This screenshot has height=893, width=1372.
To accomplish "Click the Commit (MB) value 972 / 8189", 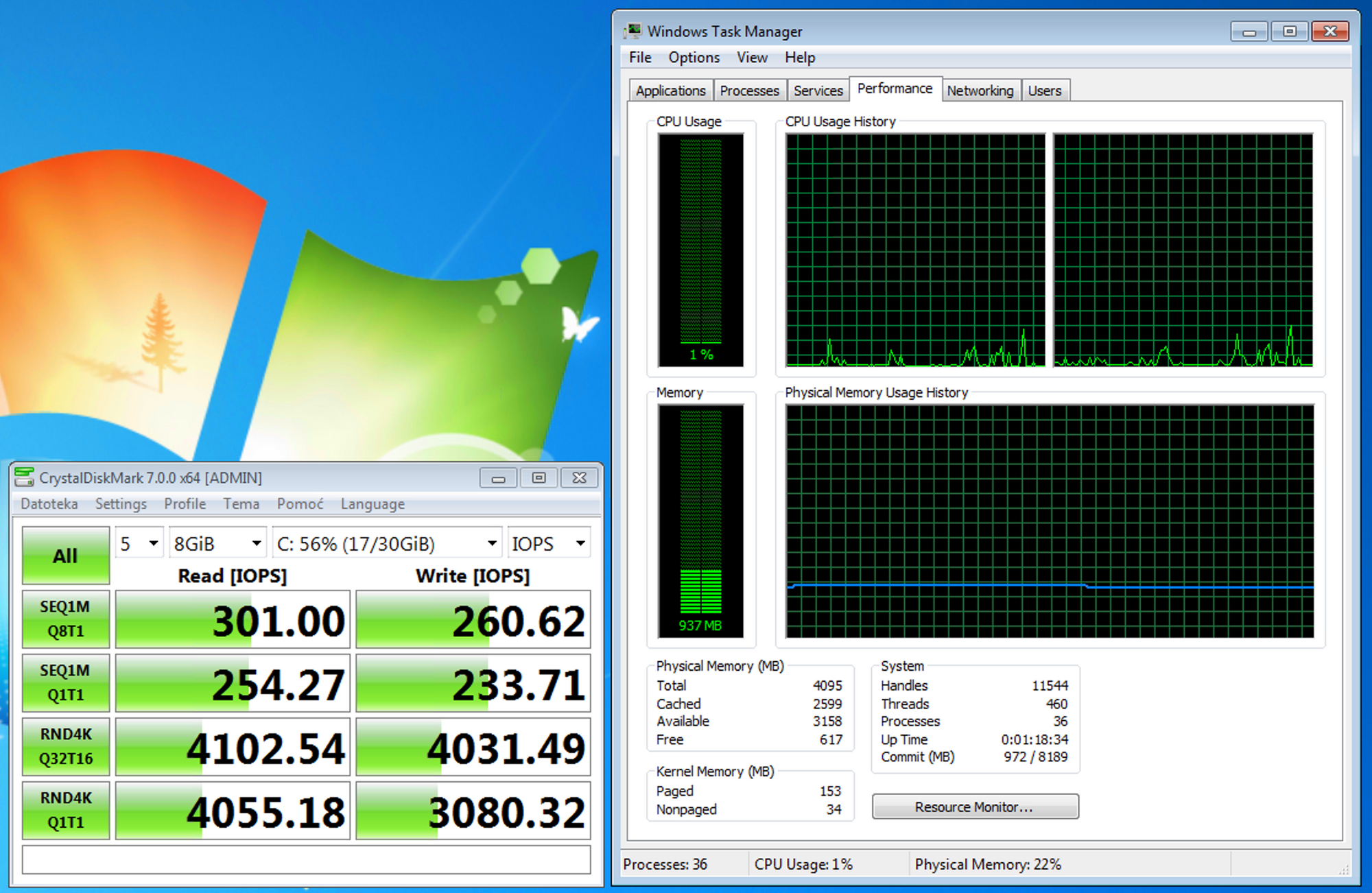I will pos(1036,757).
